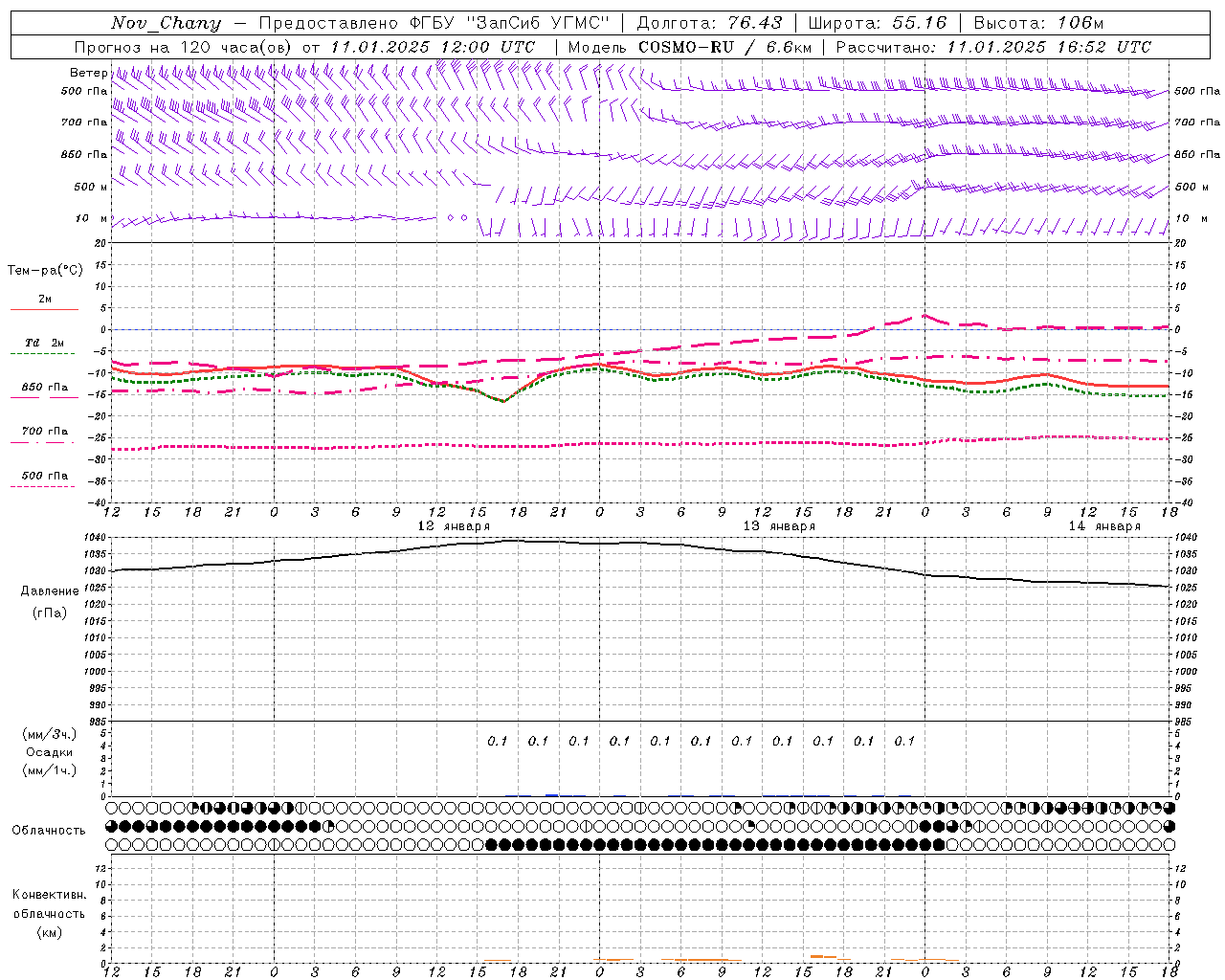Click the '(мм/3ч.)' precipitation unit label
This screenshot has height=980, width=1225.
[x=50, y=734]
